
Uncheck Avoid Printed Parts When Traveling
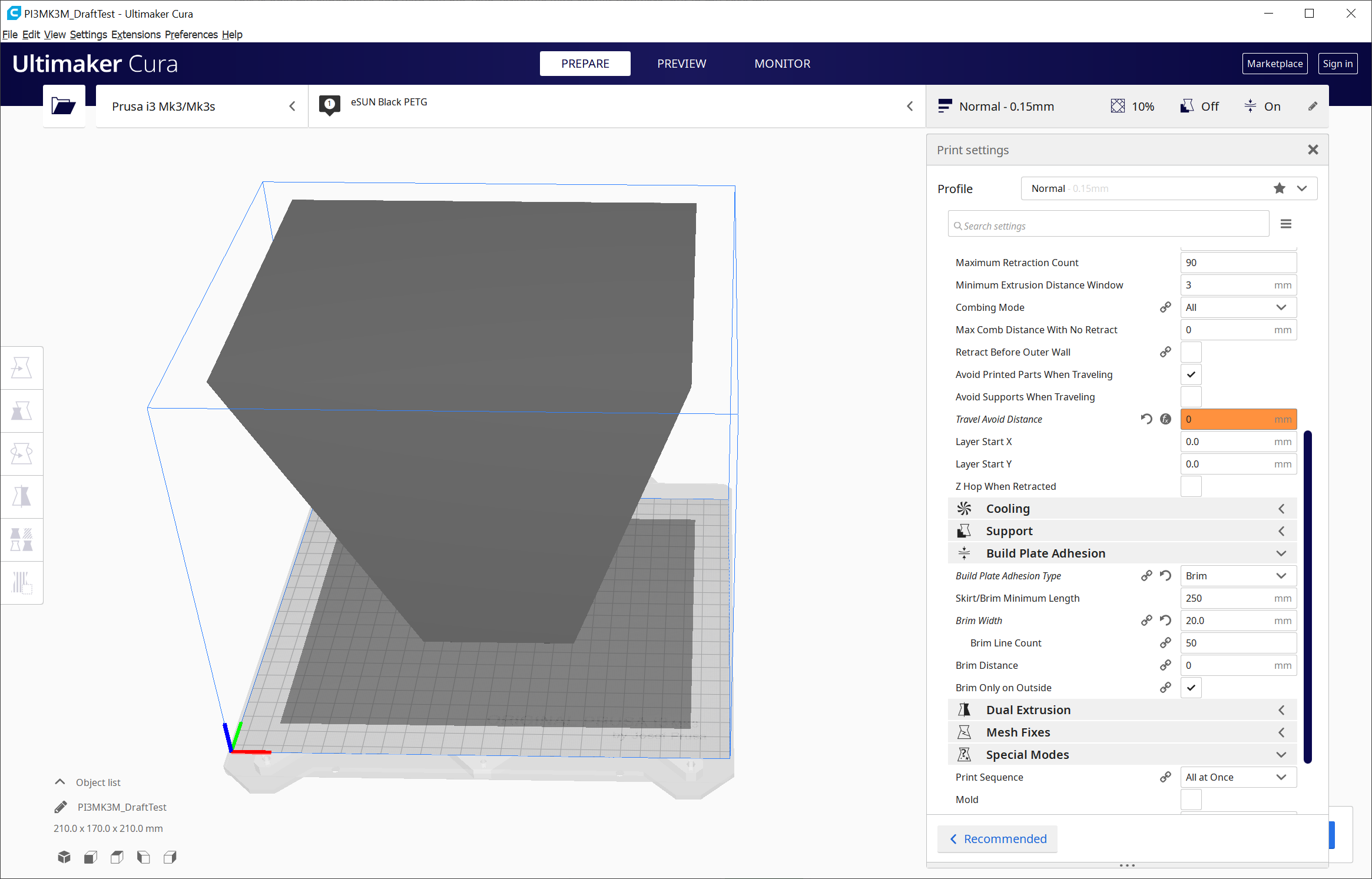click(1191, 374)
